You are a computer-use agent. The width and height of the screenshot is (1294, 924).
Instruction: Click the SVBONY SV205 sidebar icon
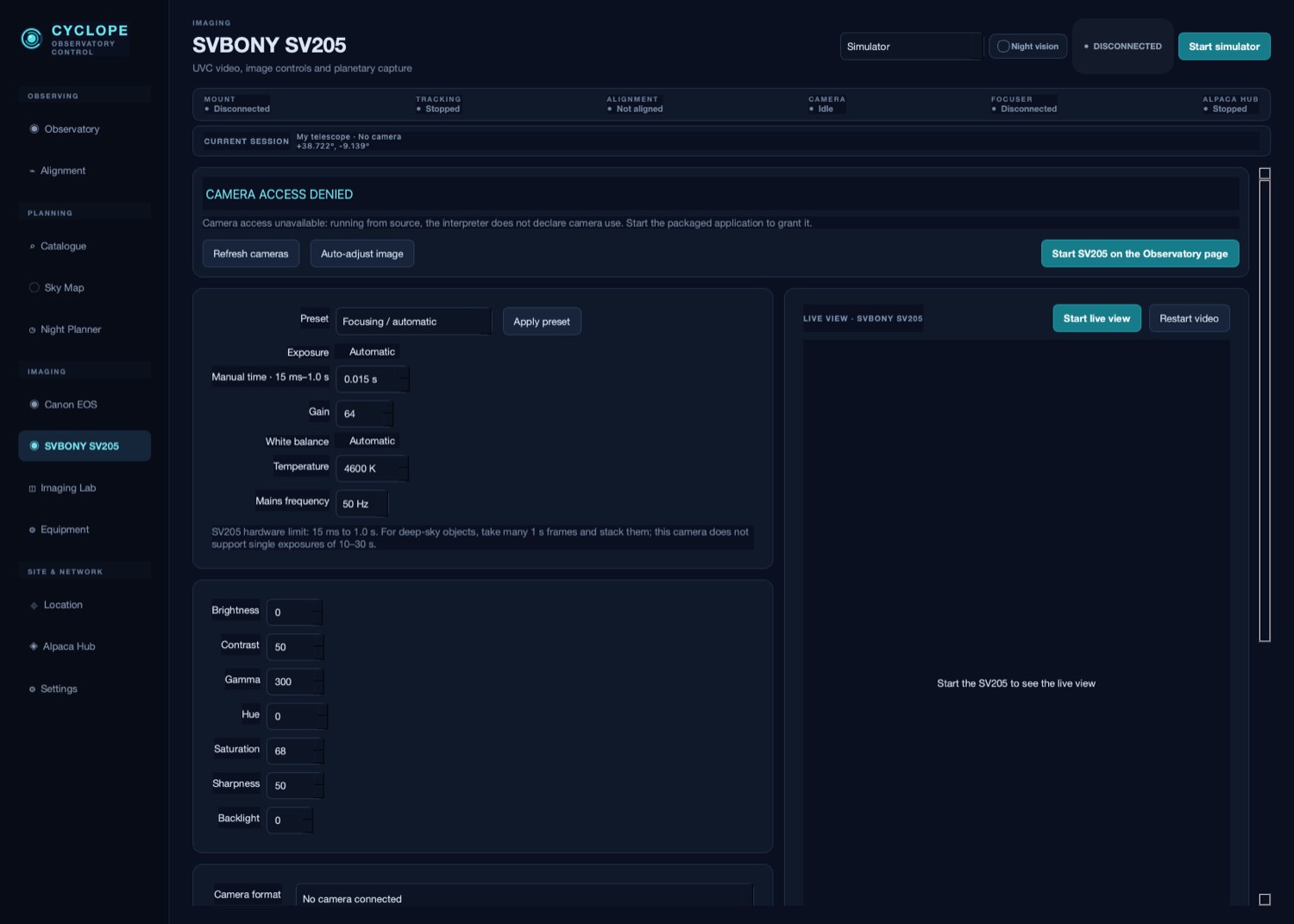(x=35, y=446)
